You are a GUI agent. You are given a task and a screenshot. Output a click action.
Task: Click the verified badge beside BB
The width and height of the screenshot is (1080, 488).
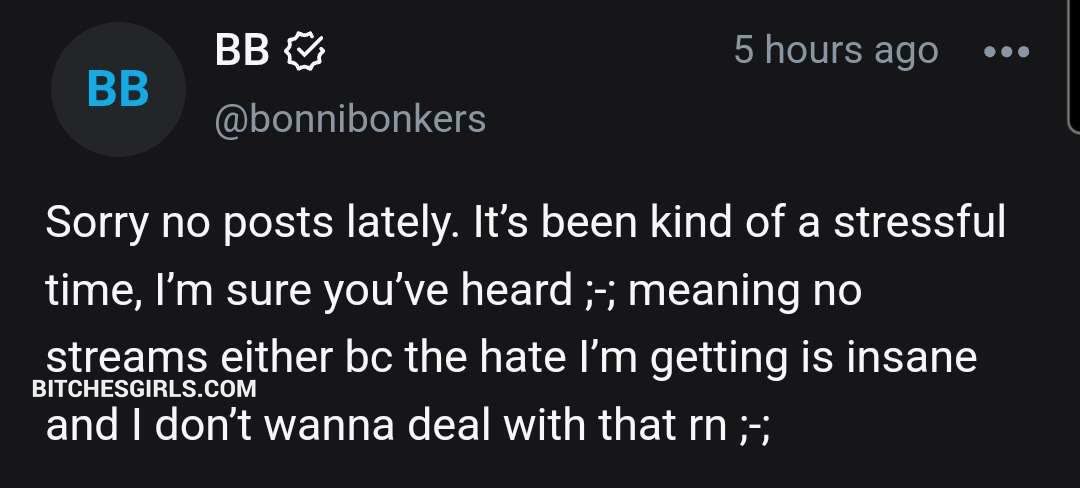(x=303, y=50)
